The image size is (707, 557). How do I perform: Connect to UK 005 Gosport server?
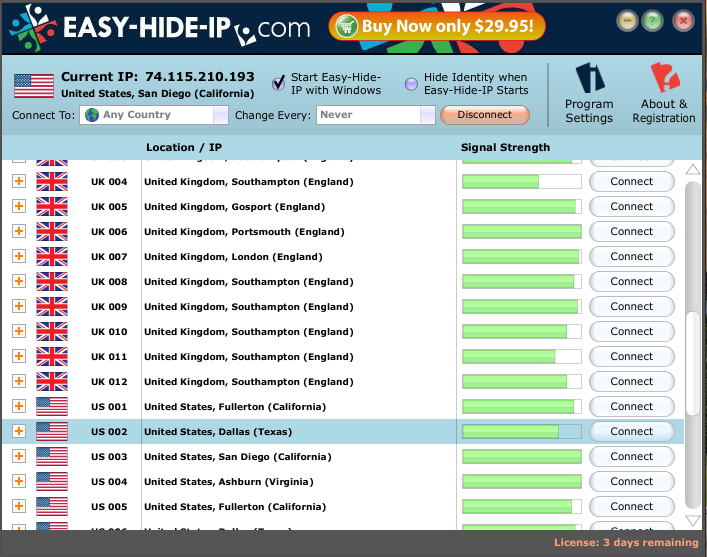point(632,206)
